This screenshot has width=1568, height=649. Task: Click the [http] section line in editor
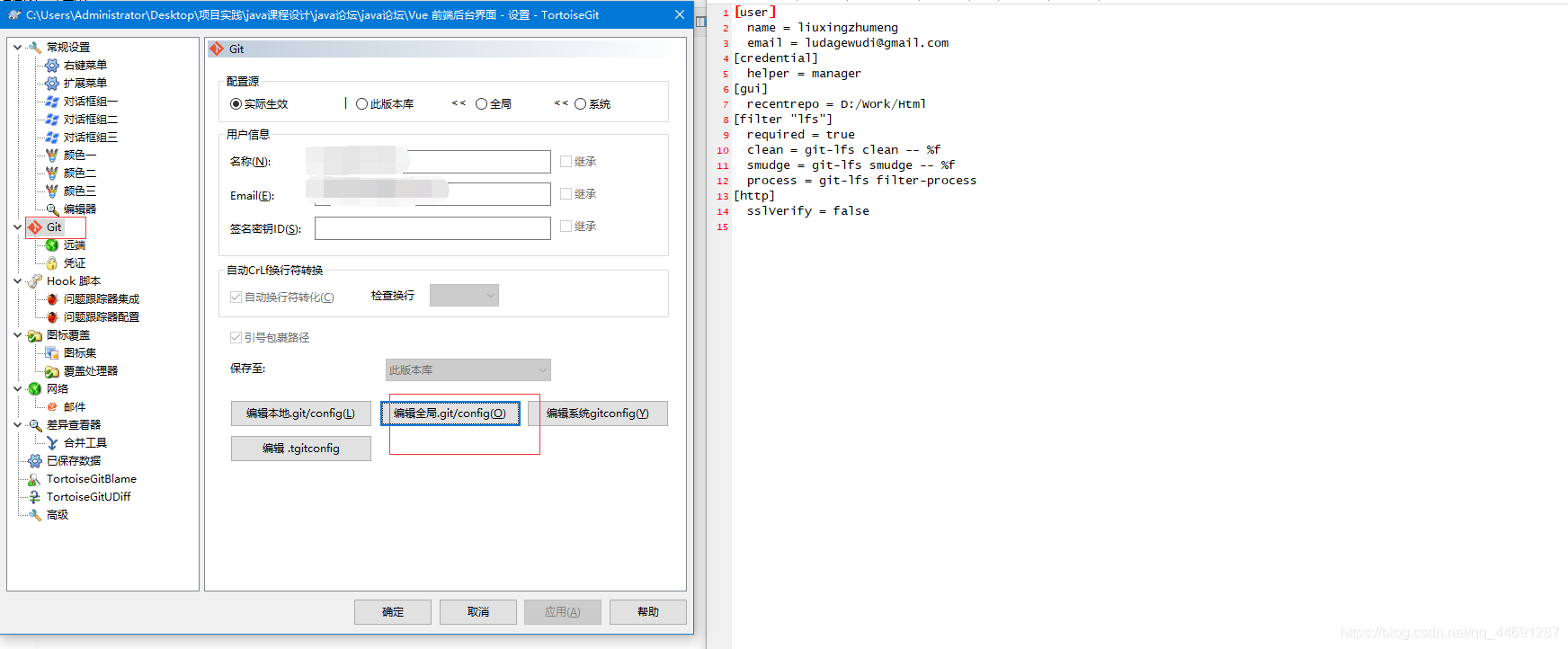[753, 196]
